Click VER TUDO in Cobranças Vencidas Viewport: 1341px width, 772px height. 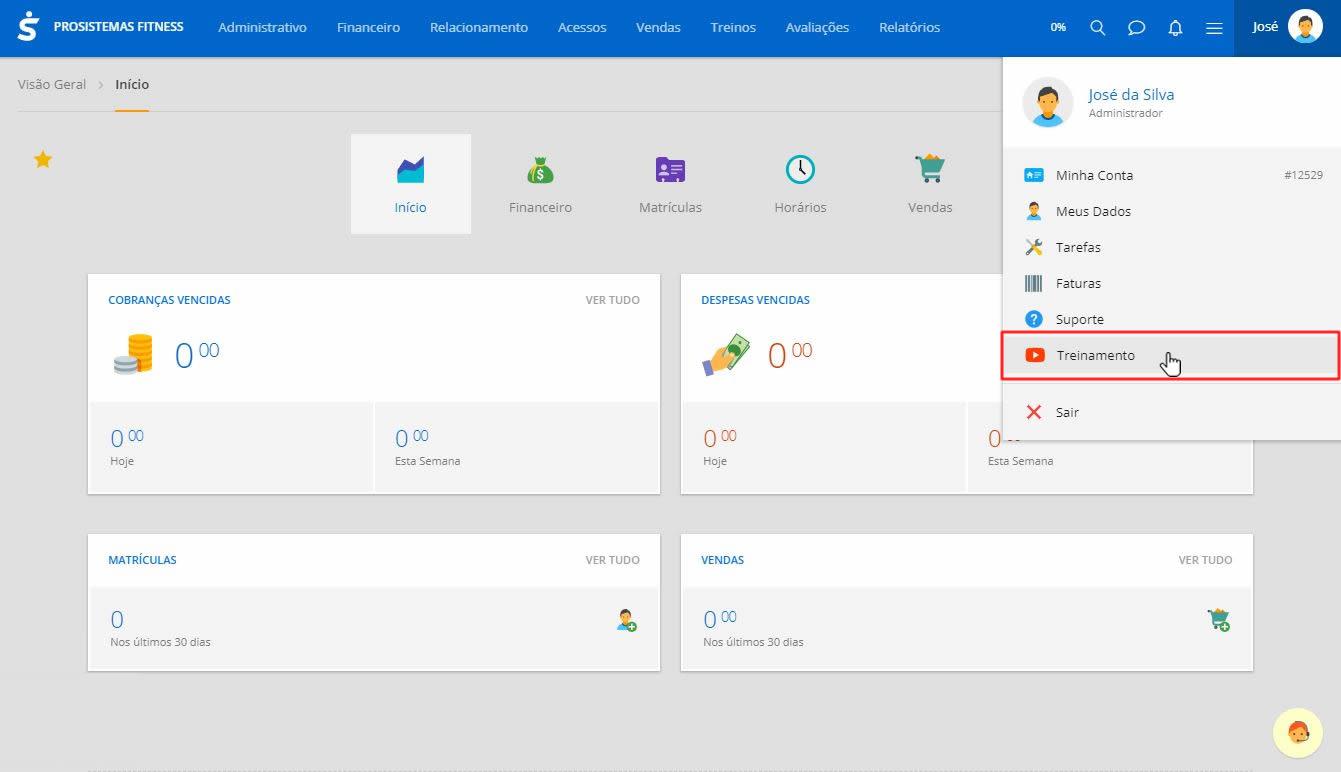coord(612,300)
